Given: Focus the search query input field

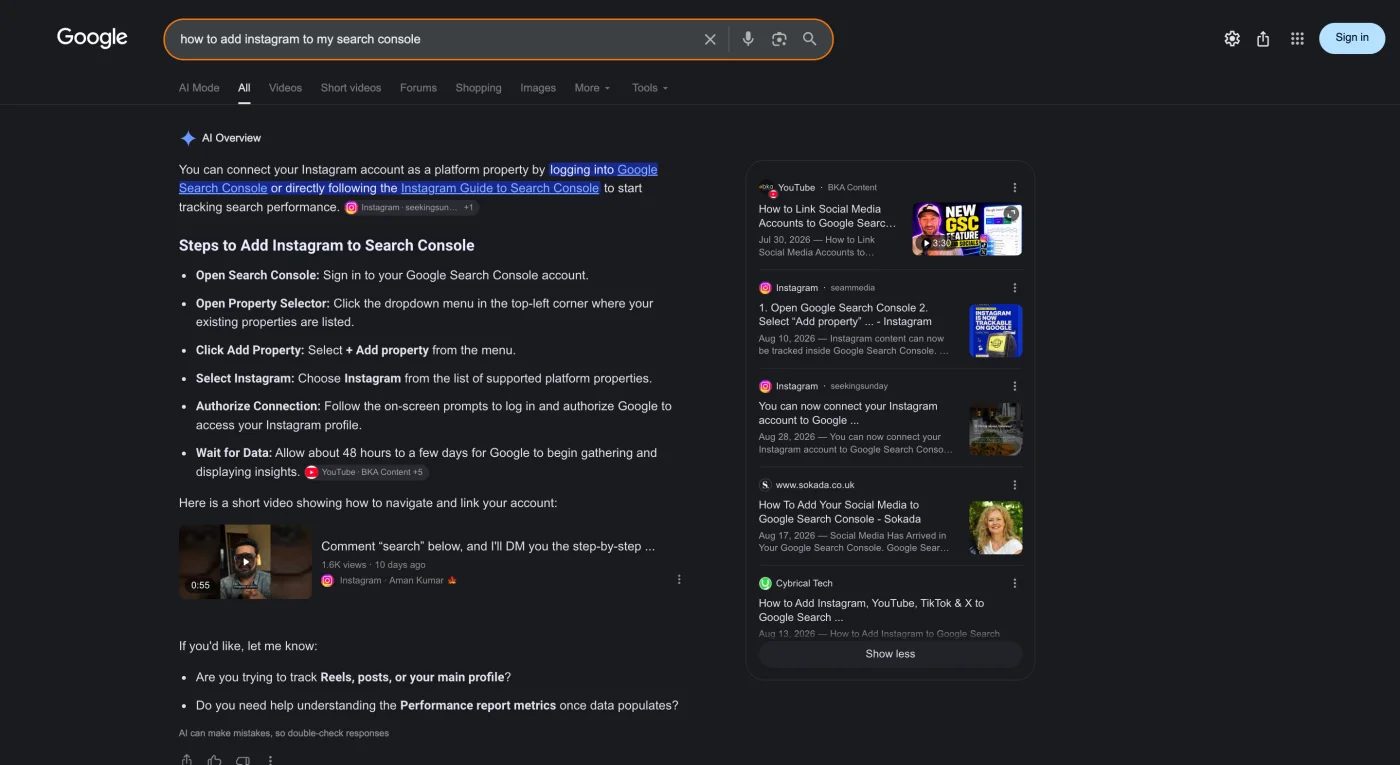Looking at the screenshot, I should point(435,39).
